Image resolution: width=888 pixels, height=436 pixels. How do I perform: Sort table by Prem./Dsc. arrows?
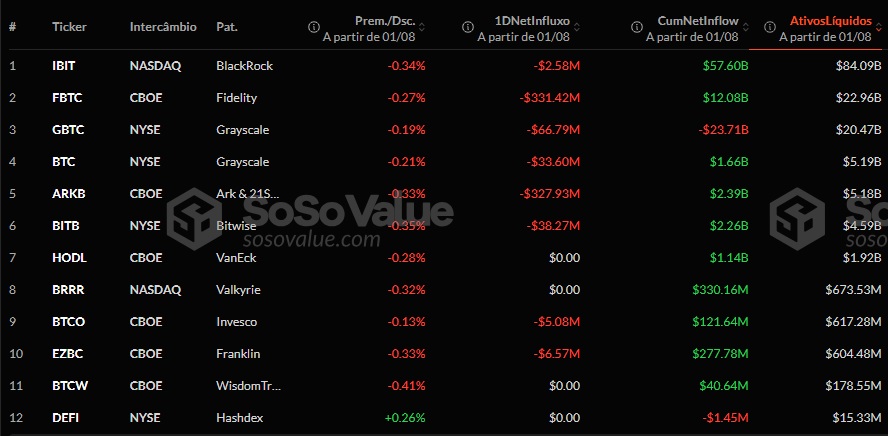click(x=421, y=27)
